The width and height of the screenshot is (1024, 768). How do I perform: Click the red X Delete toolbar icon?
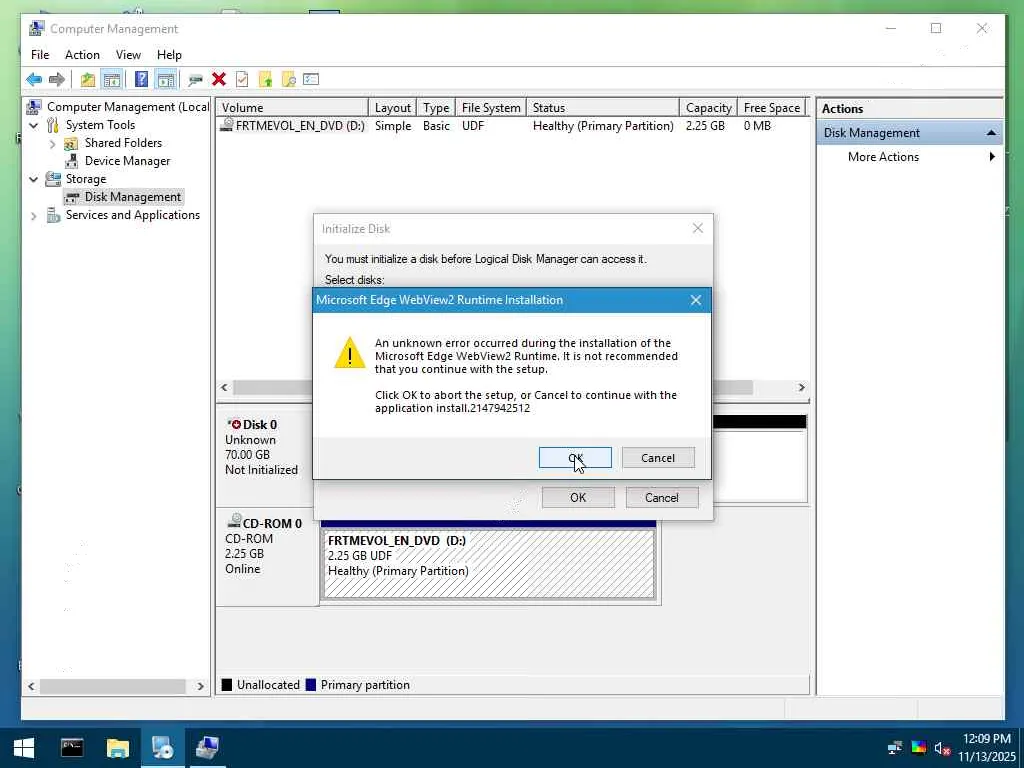coord(219,80)
